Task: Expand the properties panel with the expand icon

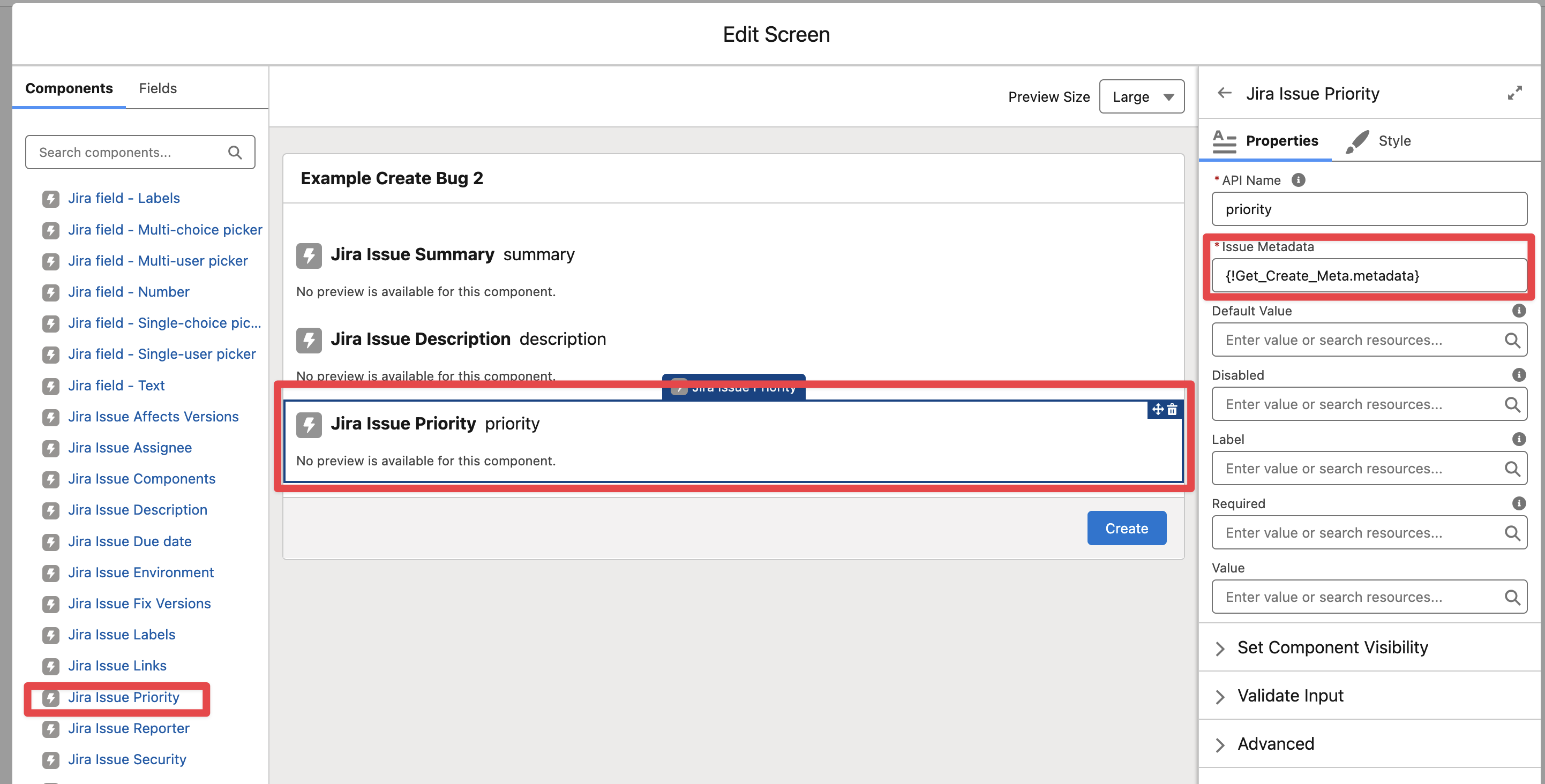Action: (x=1514, y=93)
